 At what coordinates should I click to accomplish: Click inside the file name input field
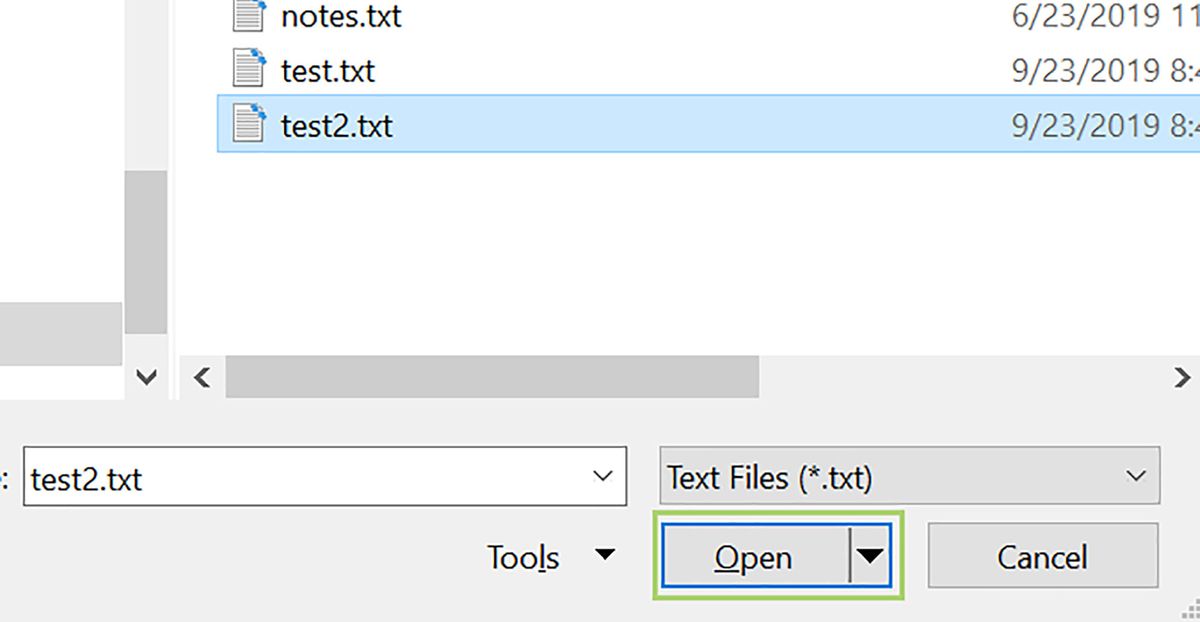[300, 477]
